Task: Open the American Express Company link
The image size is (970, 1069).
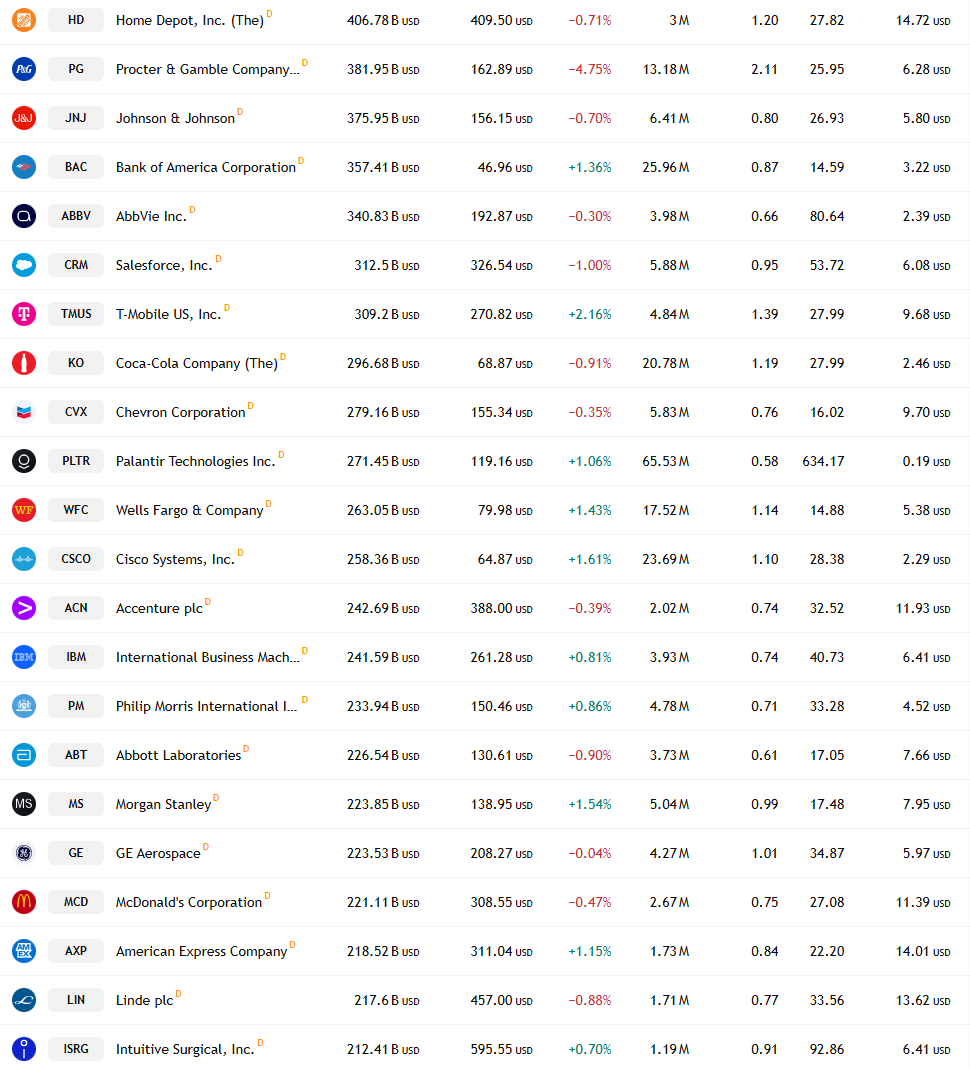Action: pyautogui.click(x=202, y=952)
